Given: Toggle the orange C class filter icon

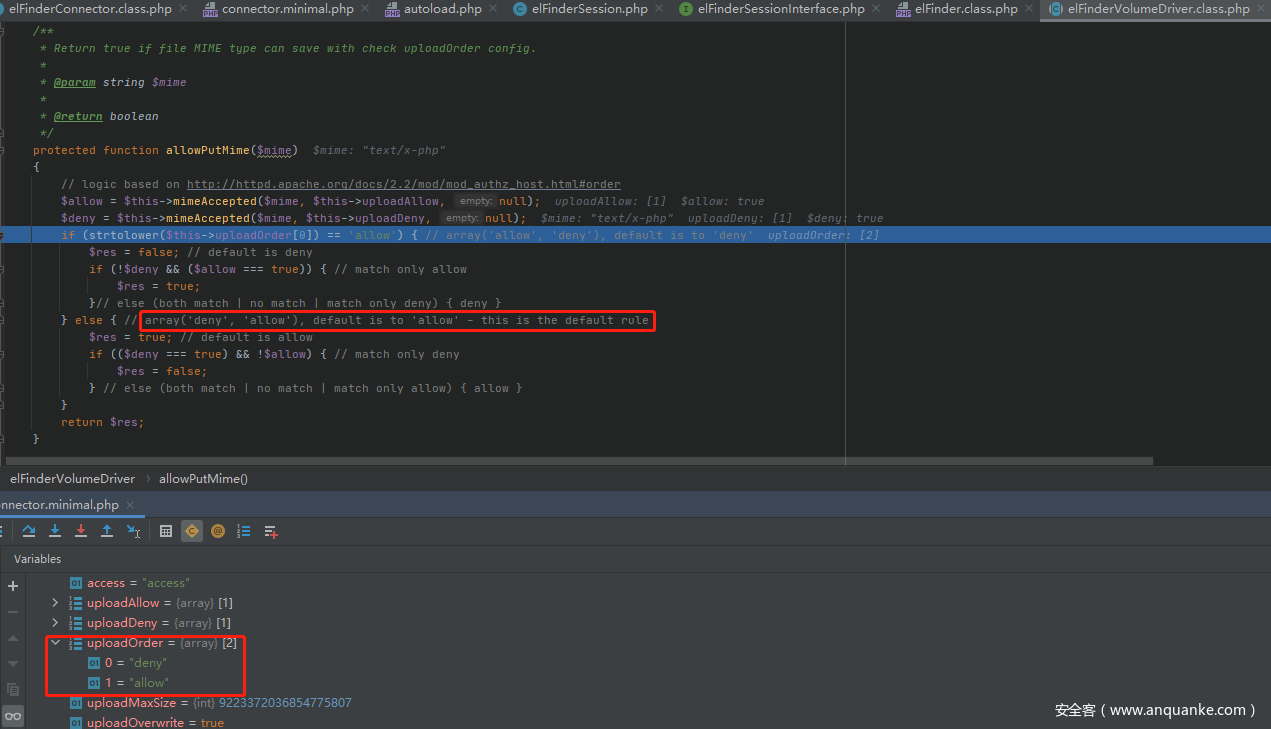Looking at the screenshot, I should [x=192, y=531].
